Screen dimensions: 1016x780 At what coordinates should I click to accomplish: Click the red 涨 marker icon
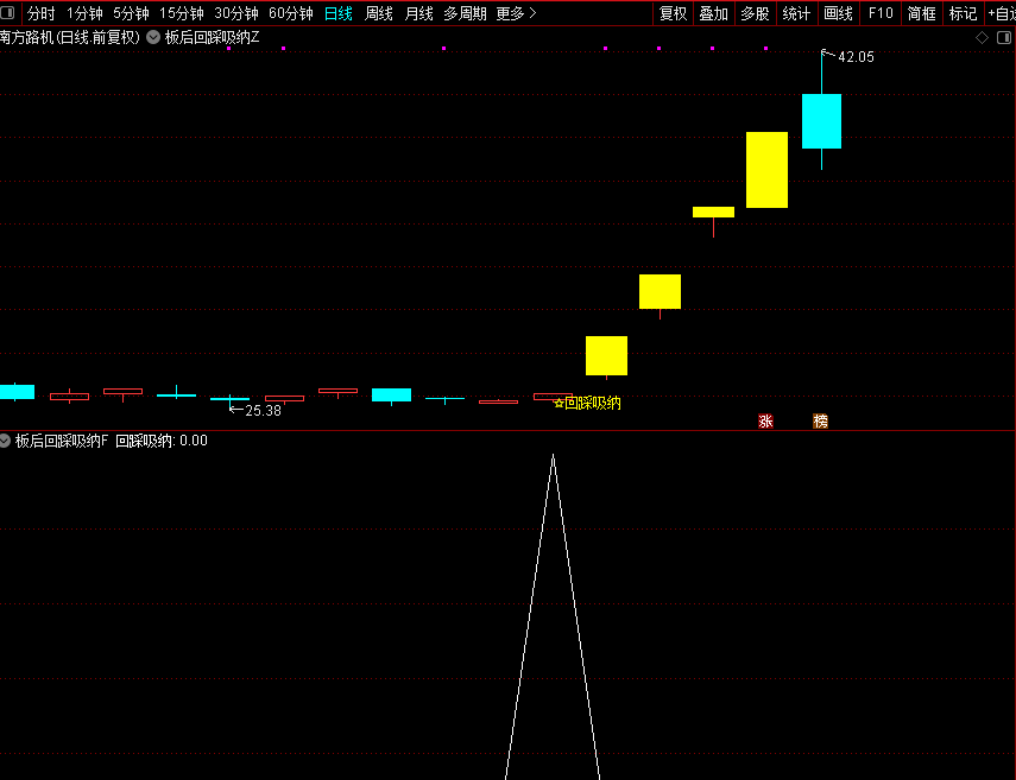[x=766, y=422]
